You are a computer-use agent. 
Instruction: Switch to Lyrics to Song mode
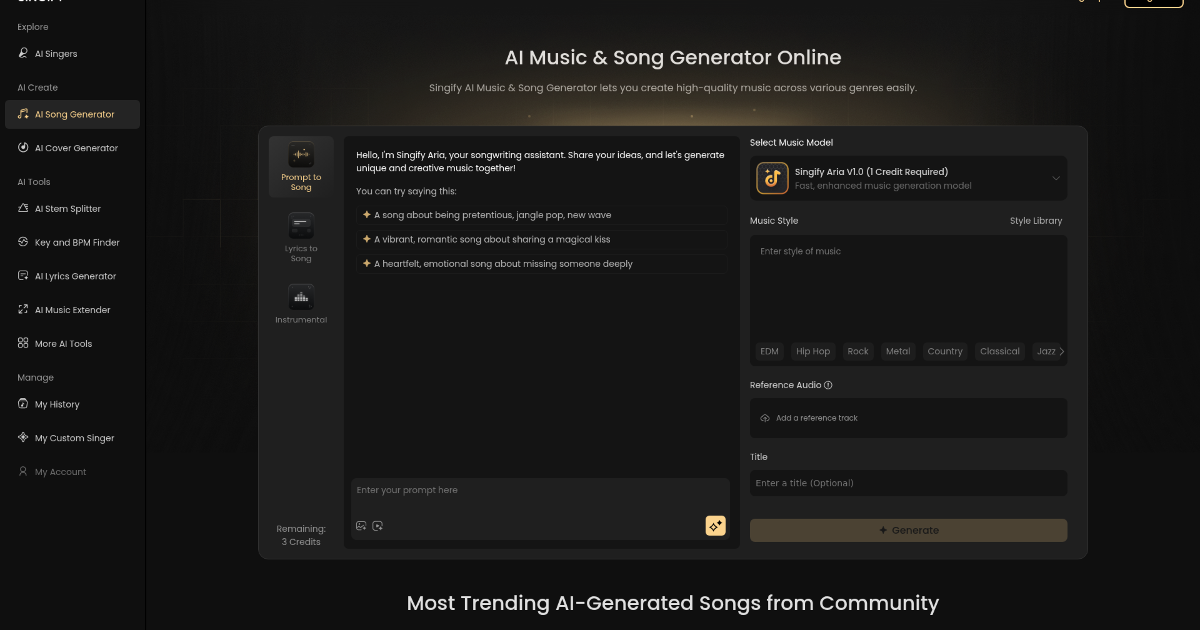(301, 236)
